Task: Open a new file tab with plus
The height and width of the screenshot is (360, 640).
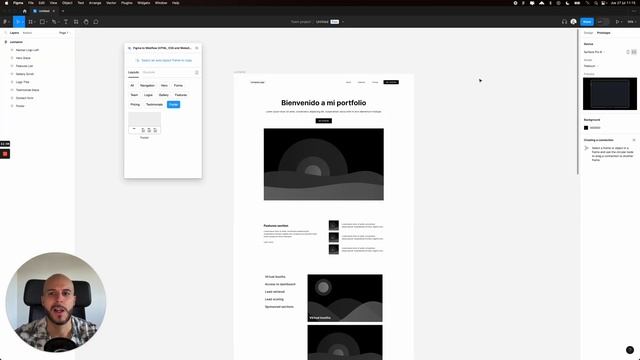Action: tap(62, 11)
